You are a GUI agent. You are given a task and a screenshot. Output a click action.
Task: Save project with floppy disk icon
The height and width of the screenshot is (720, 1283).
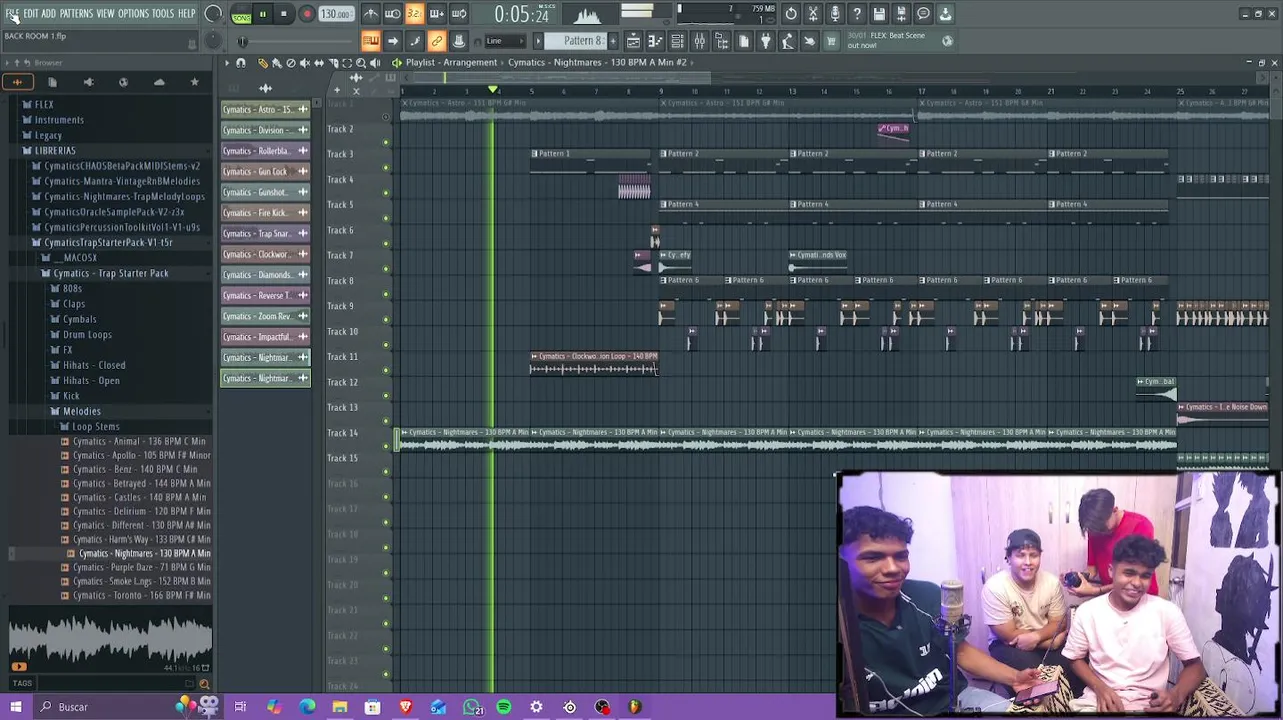point(879,14)
